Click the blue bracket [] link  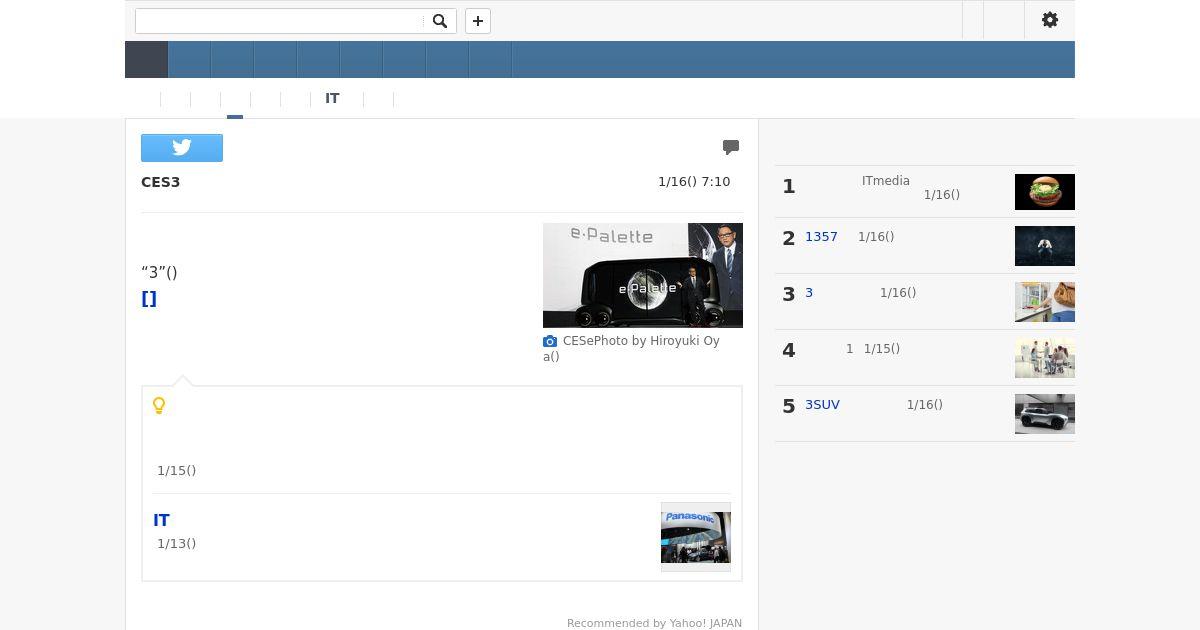coord(149,298)
